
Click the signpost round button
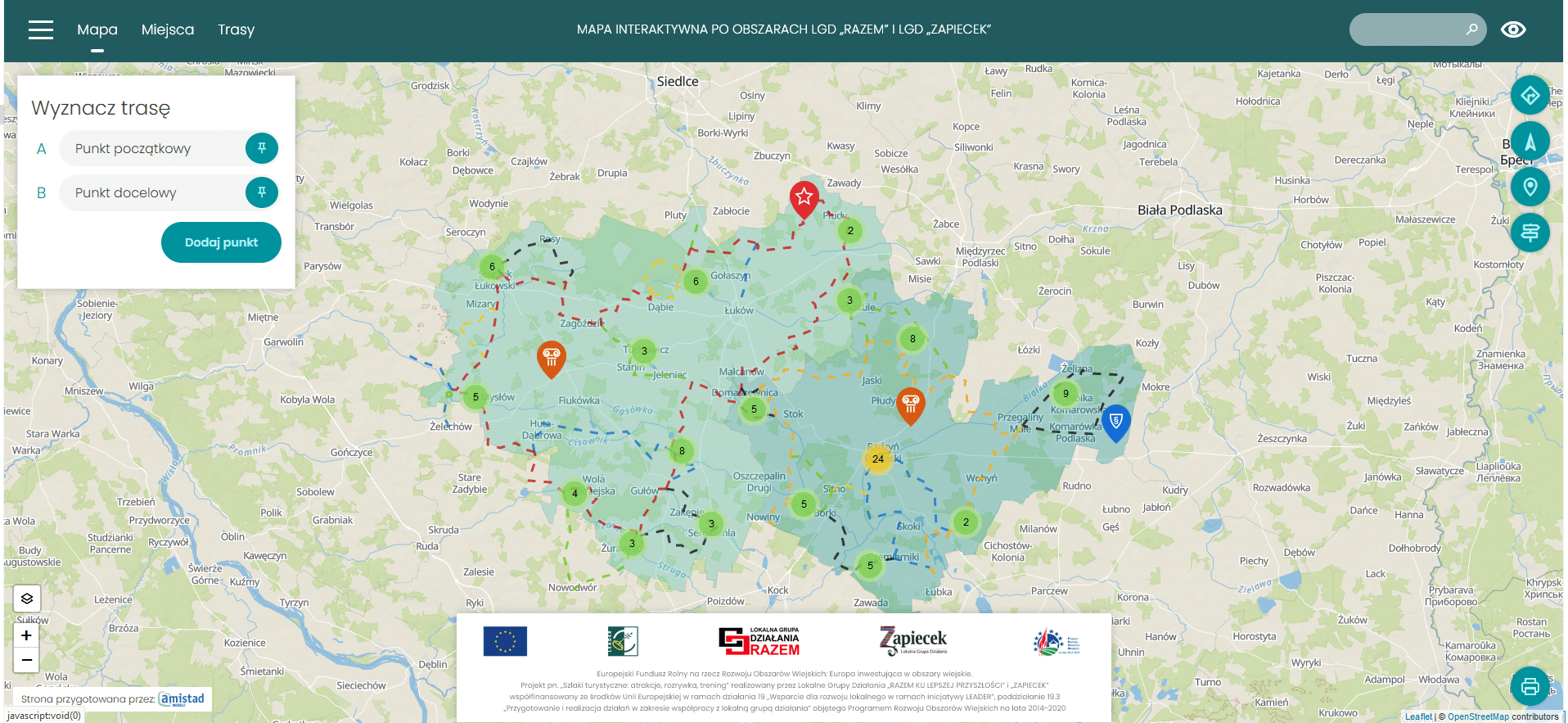pos(1530,233)
